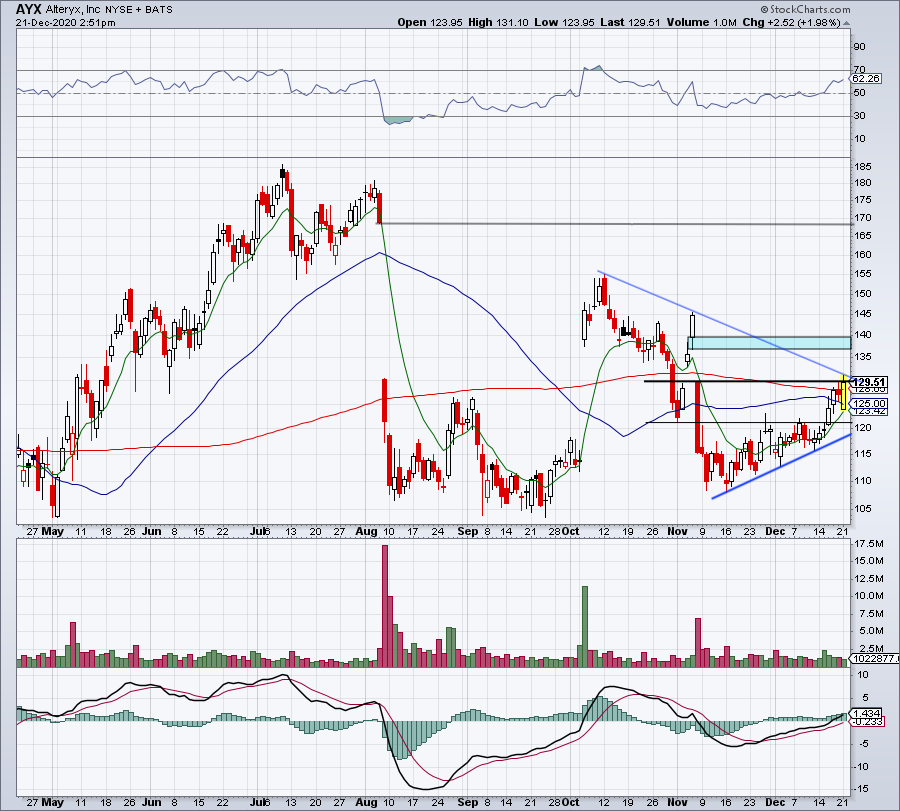Click the 21-Dec-2020 2:51pm timestamp
This screenshot has height=811, width=900.
(65, 23)
